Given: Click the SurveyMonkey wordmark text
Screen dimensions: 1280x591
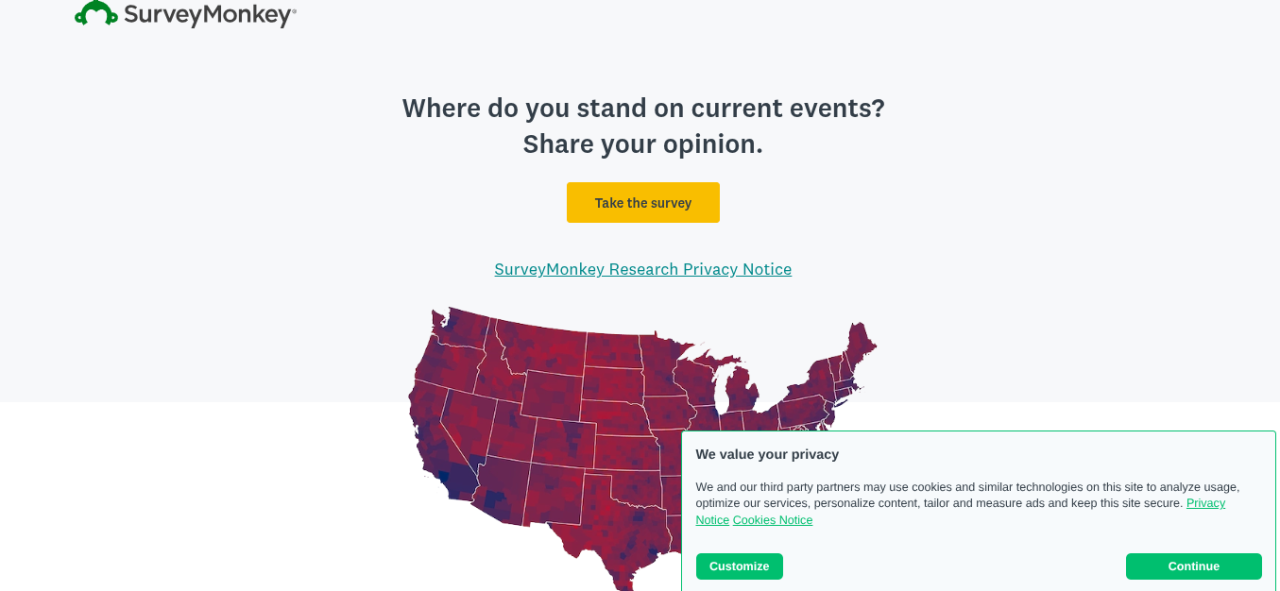Looking at the screenshot, I should 209,15.
